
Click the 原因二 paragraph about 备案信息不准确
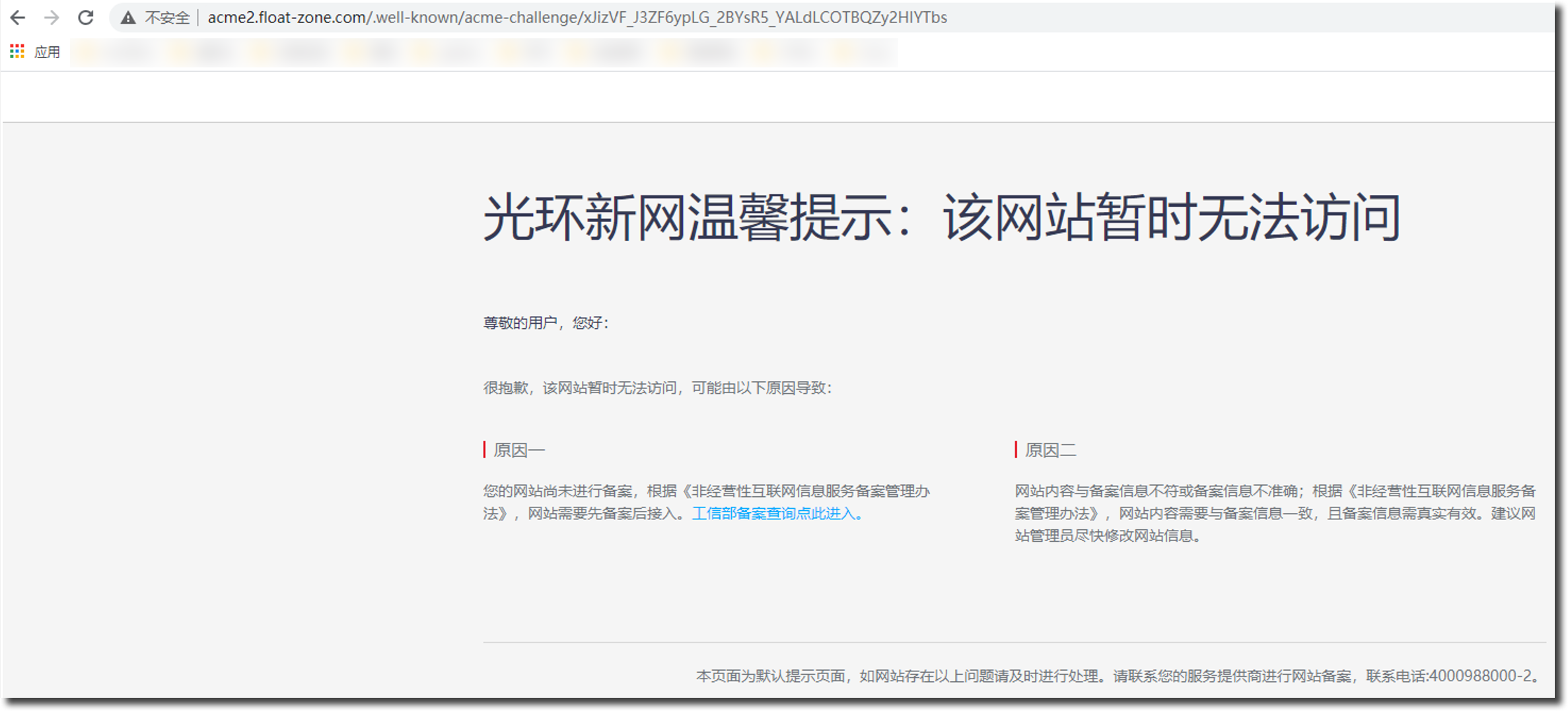(x=1275, y=513)
